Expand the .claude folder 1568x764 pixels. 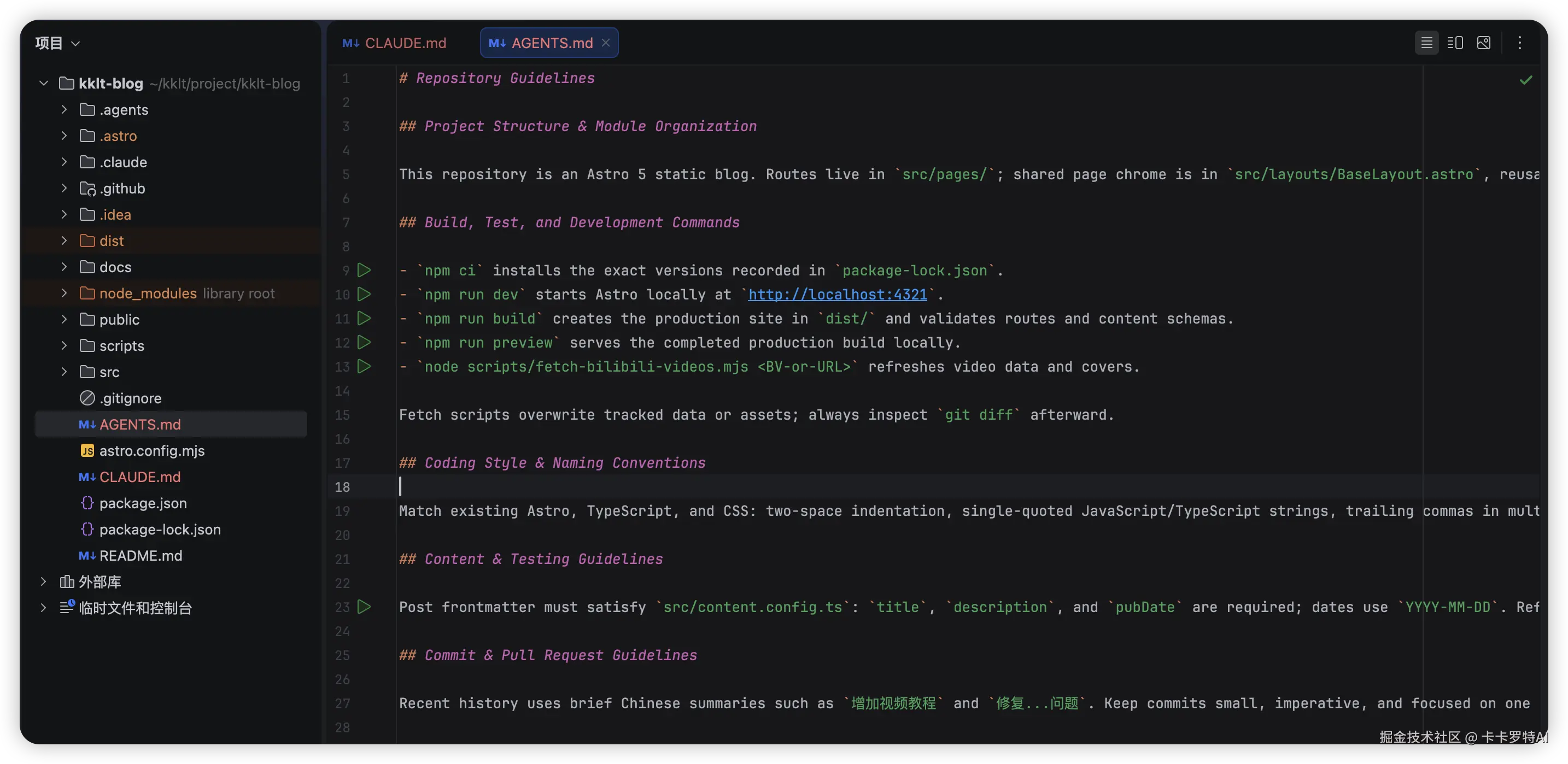64,162
